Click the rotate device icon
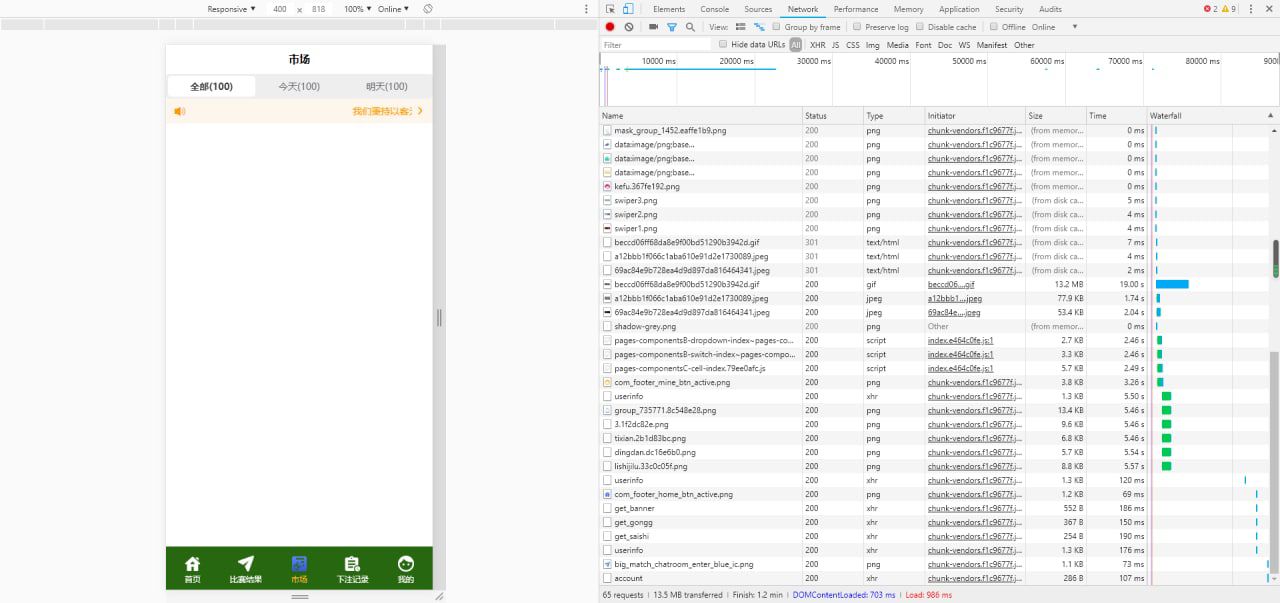Image resolution: width=1280 pixels, height=603 pixels. point(427,9)
